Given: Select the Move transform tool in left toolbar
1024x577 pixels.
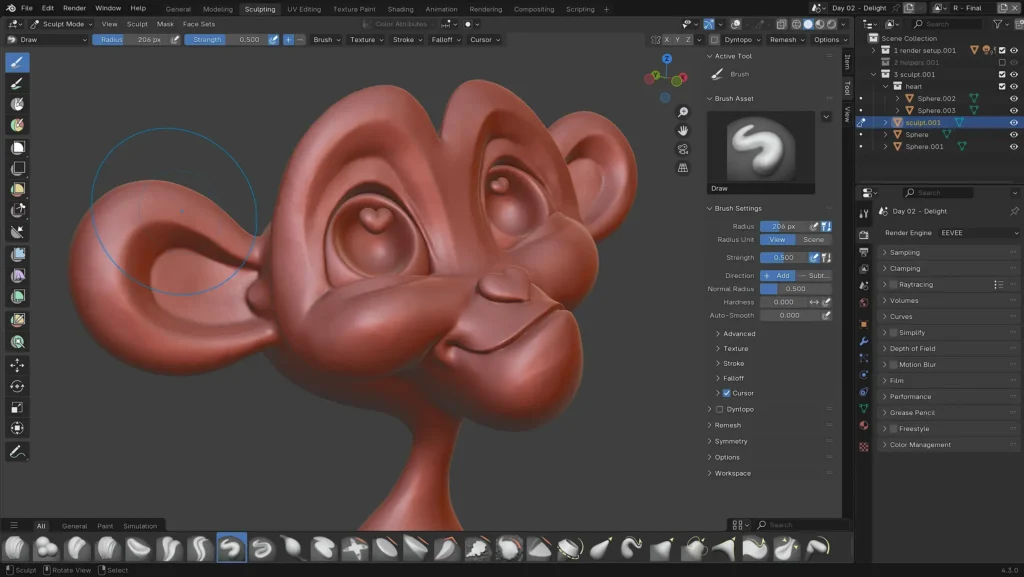Looking at the screenshot, I should click(18, 365).
